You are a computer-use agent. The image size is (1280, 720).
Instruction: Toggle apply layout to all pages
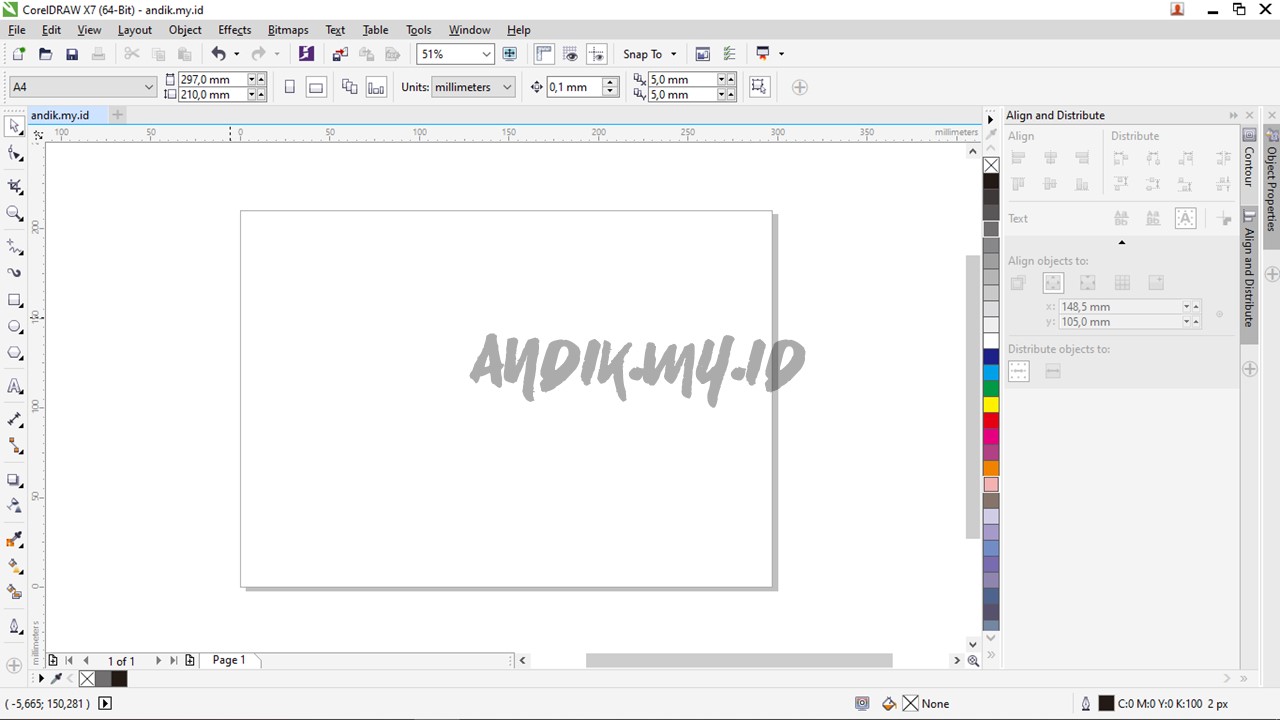pyautogui.click(x=349, y=87)
